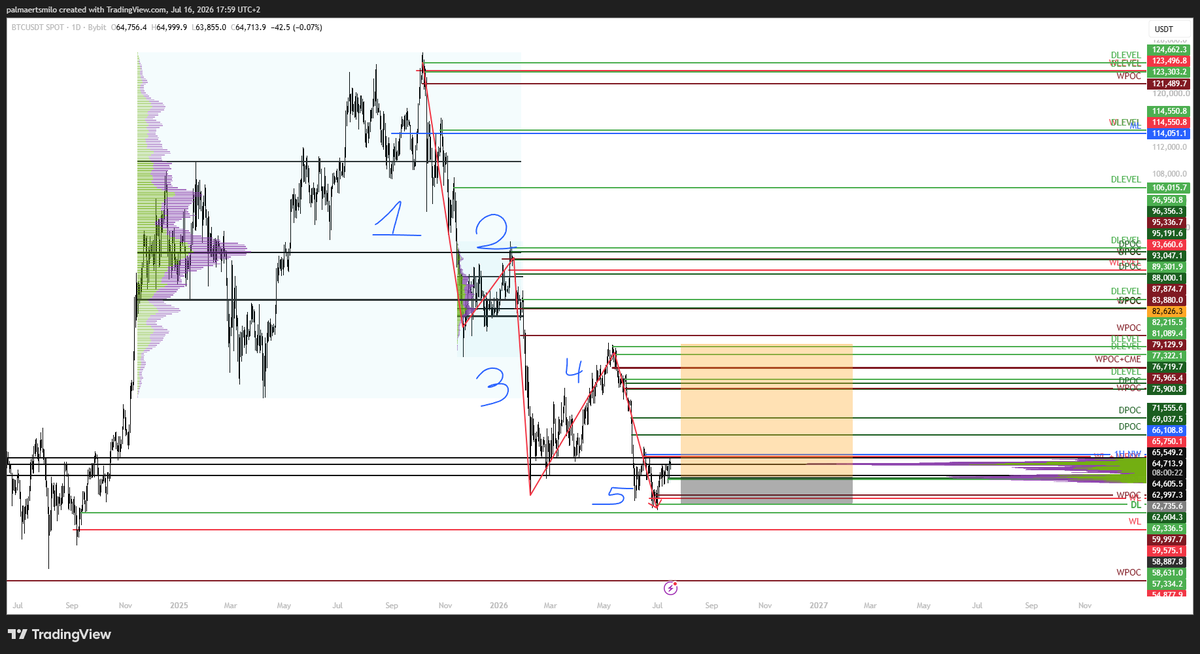Select the grey shaded rectangle drawing

tap(767, 490)
